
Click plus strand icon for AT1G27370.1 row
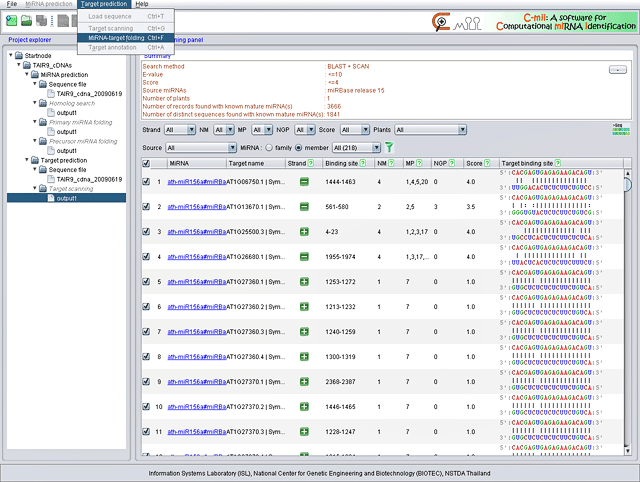tap(304, 382)
